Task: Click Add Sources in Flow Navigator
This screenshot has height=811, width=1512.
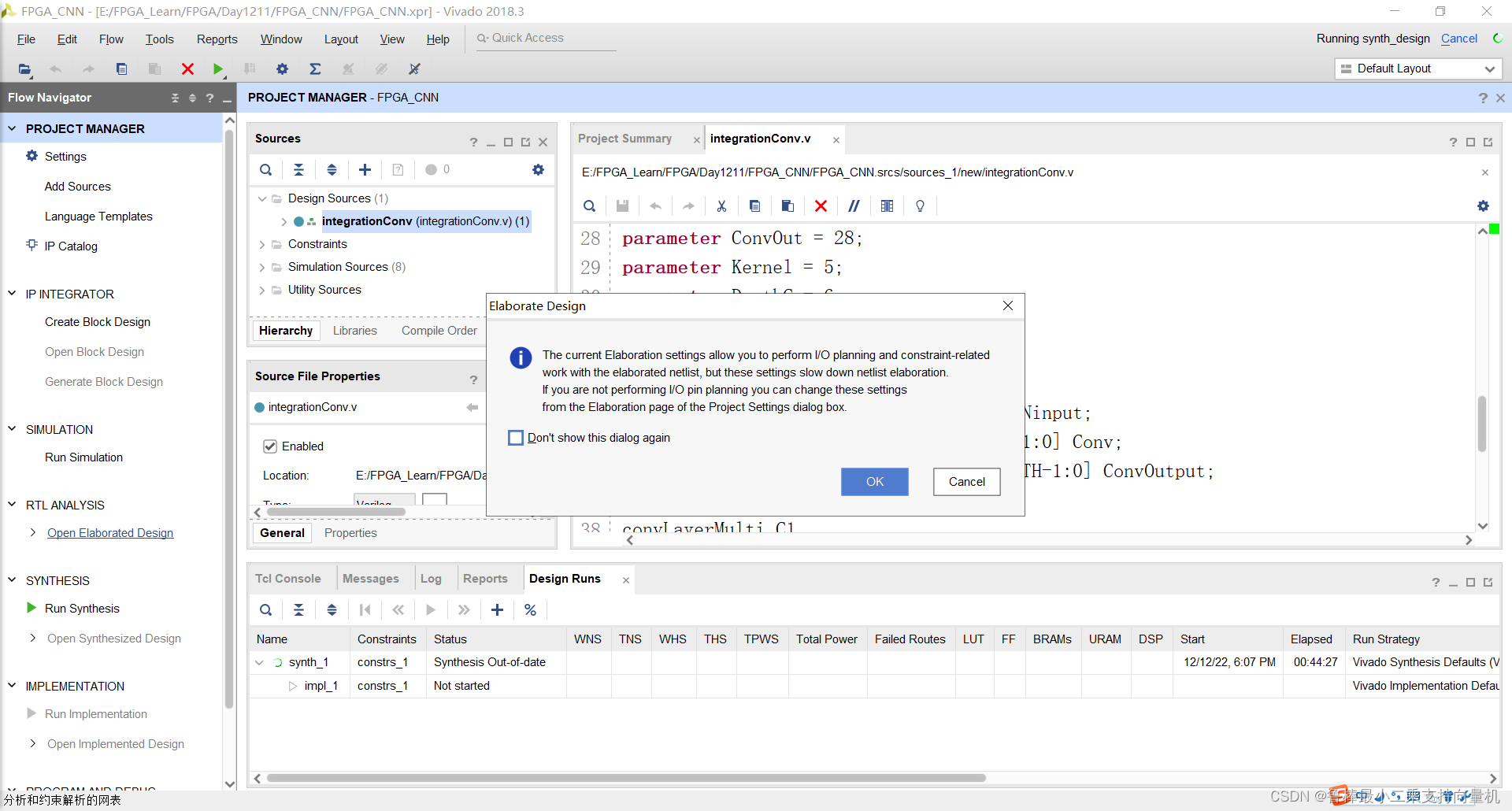Action: pyautogui.click(x=78, y=187)
